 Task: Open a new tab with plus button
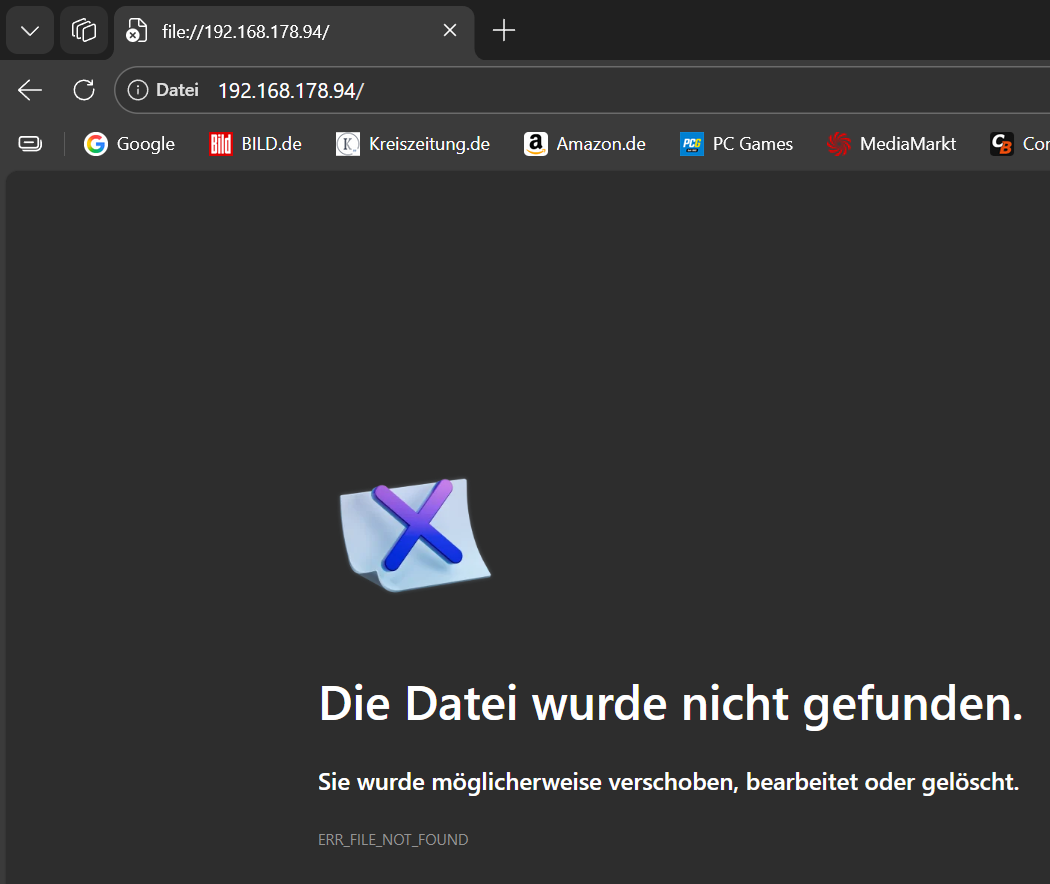tap(504, 31)
